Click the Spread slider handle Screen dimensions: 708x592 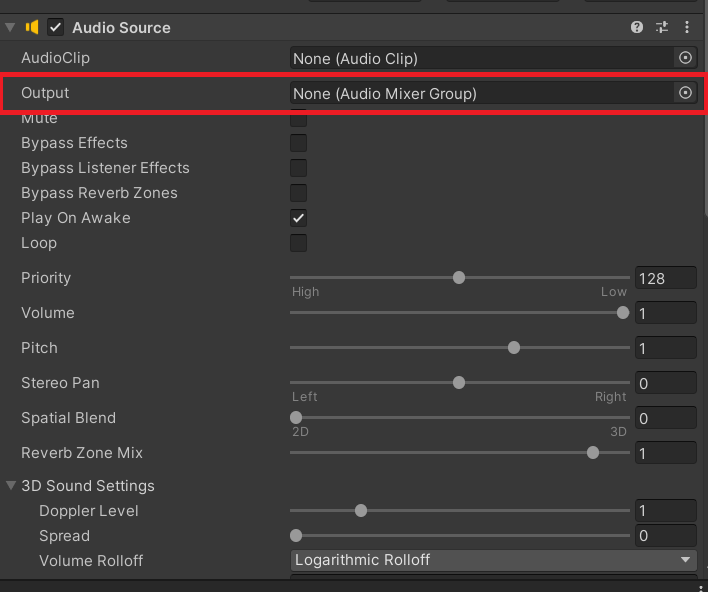coord(296,536)
